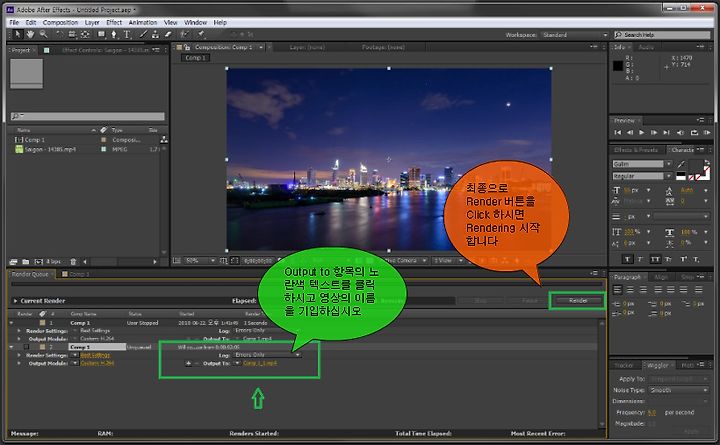The image size is (720, 445).
Task: Start RAM Preview playback
Action: click(707, 133)
